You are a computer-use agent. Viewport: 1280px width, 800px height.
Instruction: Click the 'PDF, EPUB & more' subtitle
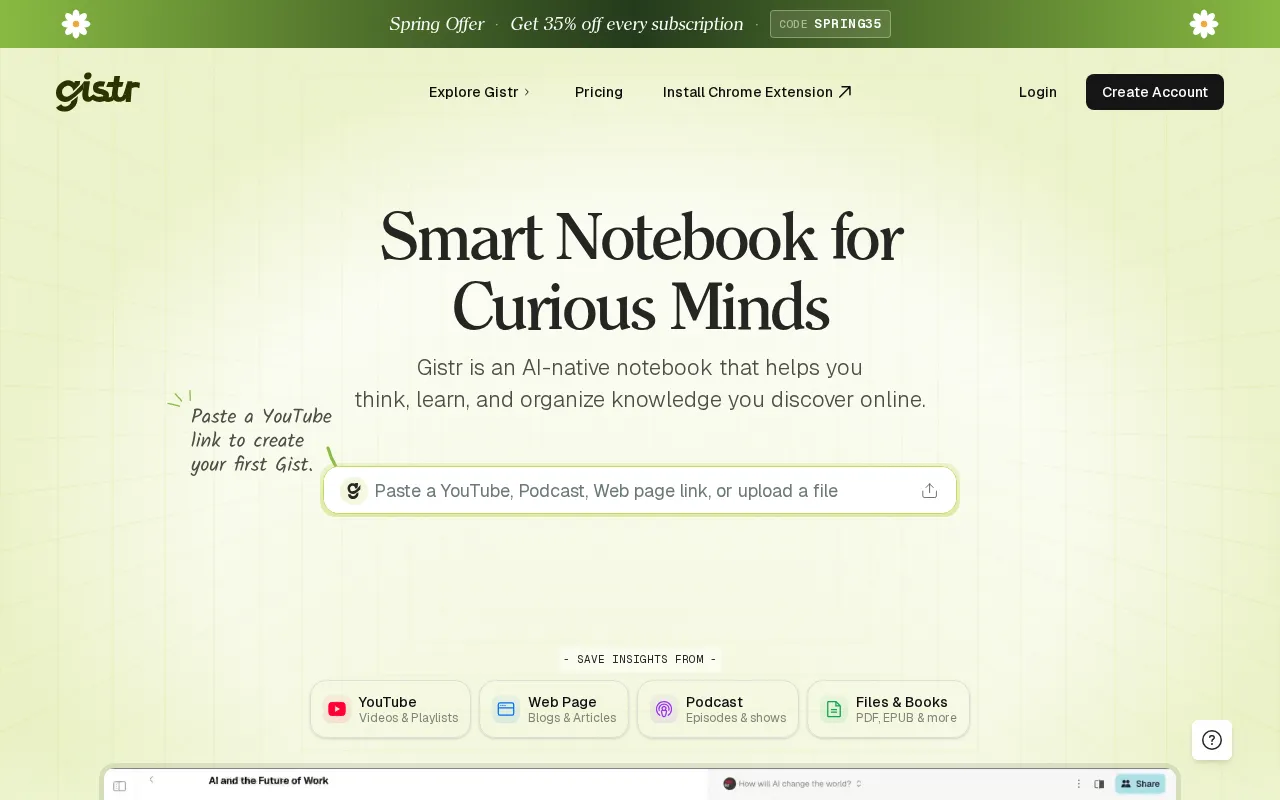(x=906, y=718)
